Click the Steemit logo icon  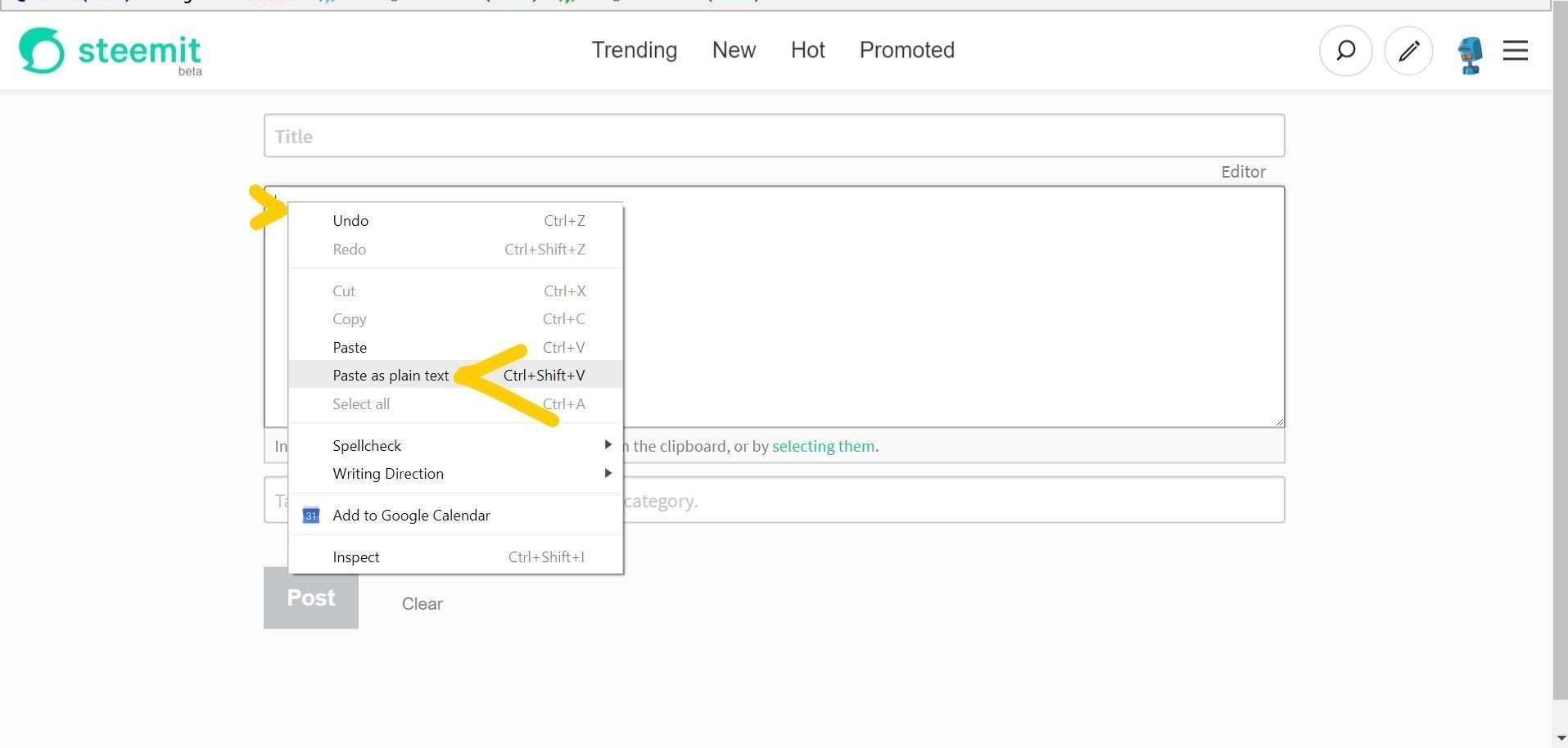[x=42, y=51]
